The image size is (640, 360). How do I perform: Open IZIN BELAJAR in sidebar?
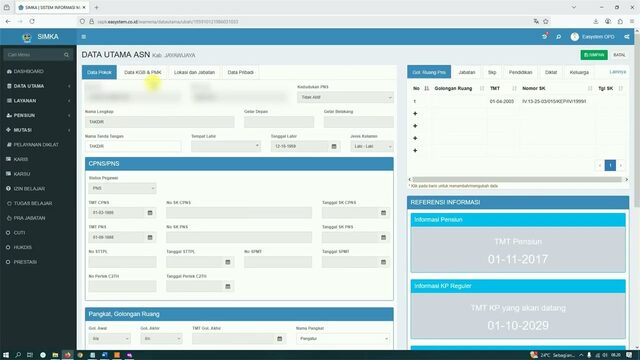coord(38,189)
